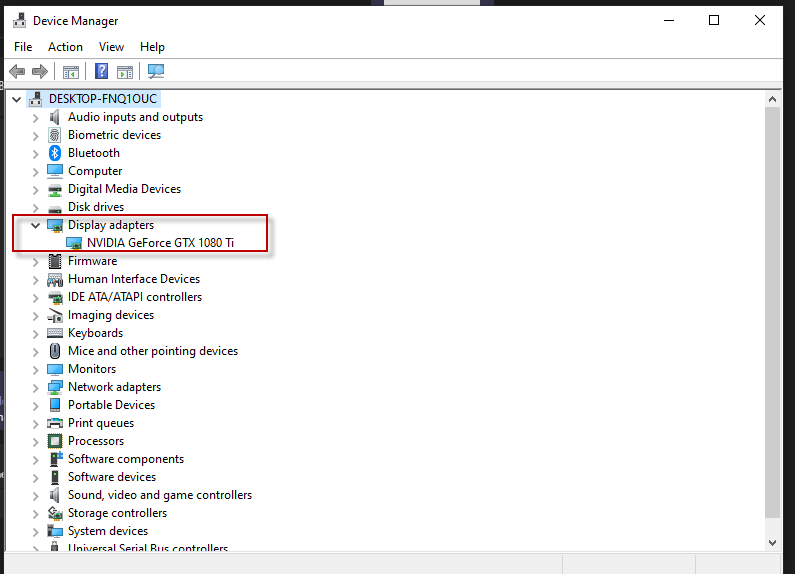Viewport: 795px width, 574px height.
Task: Click the Firmware chip icon
Action: coord(55,261)
